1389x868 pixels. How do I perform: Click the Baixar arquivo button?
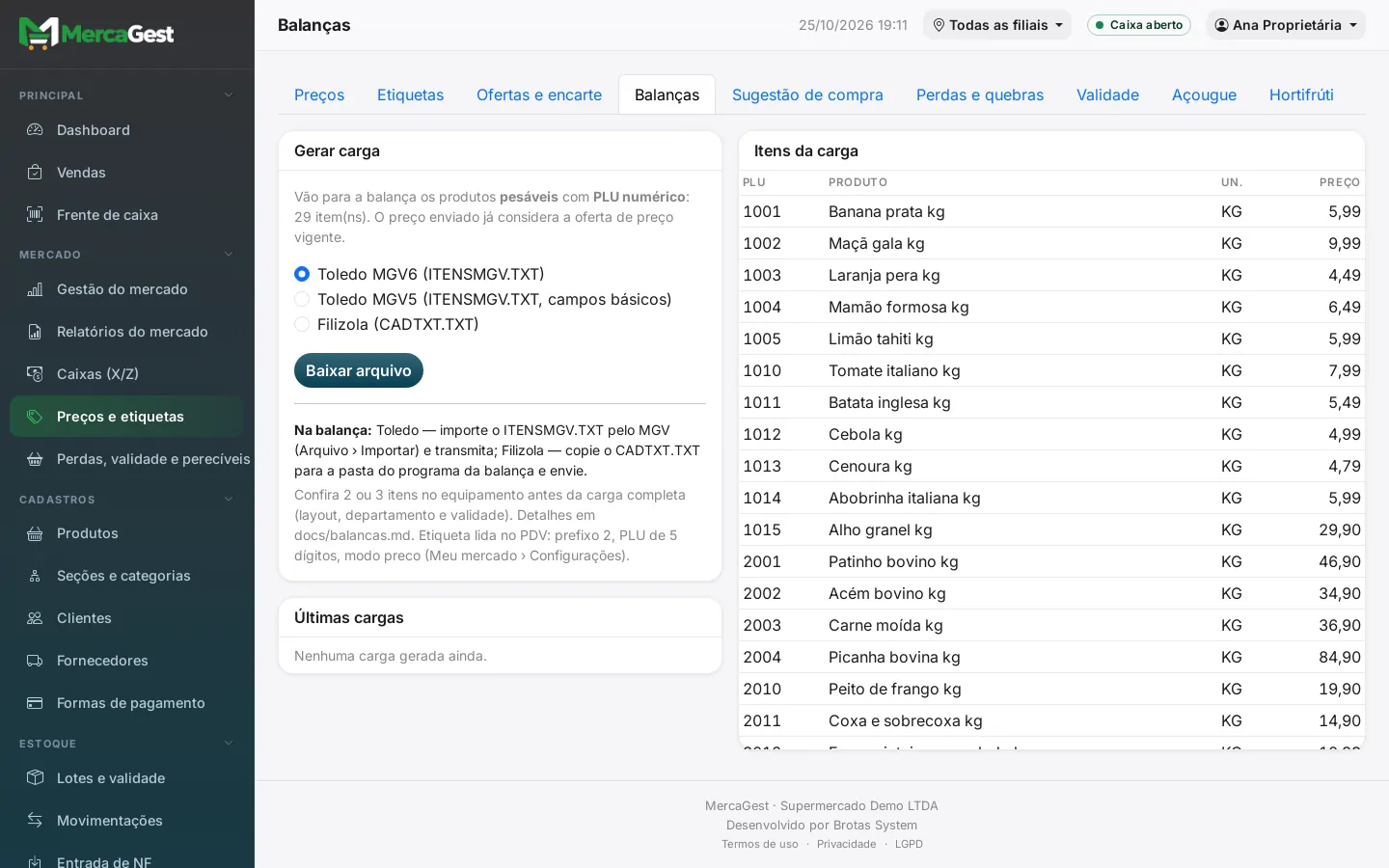click(x=359, y=370)
